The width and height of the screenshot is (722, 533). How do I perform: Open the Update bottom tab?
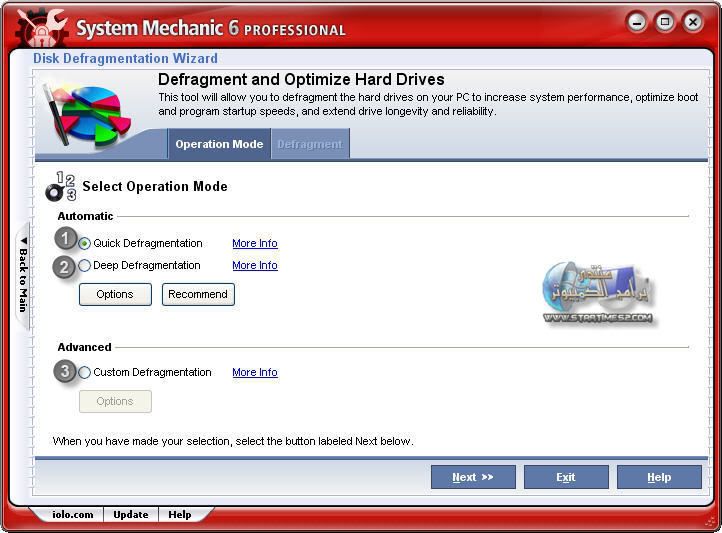click(131, 515)
